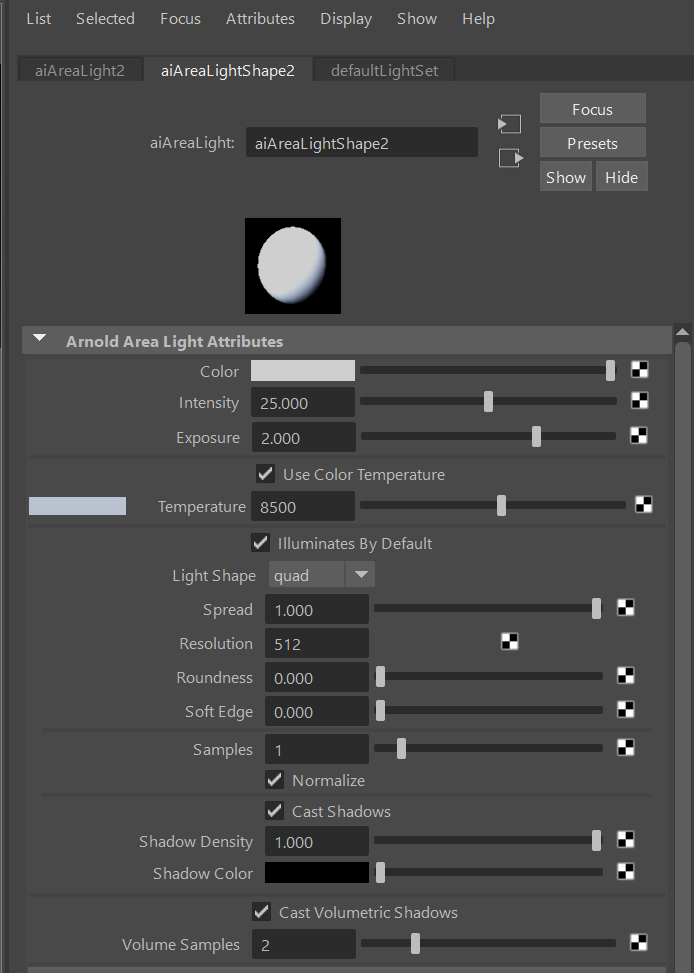
Task: Click the light preview sphere thumbnail
Action: coord(293,266)
